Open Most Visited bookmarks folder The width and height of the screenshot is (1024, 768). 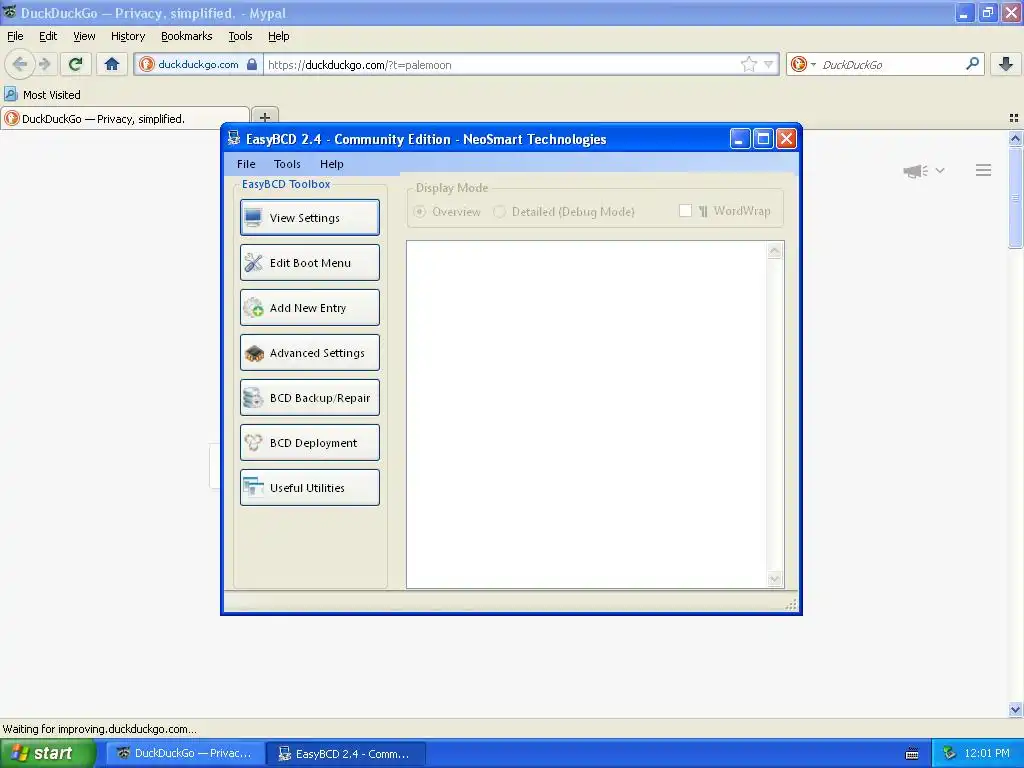click(42, 95)
